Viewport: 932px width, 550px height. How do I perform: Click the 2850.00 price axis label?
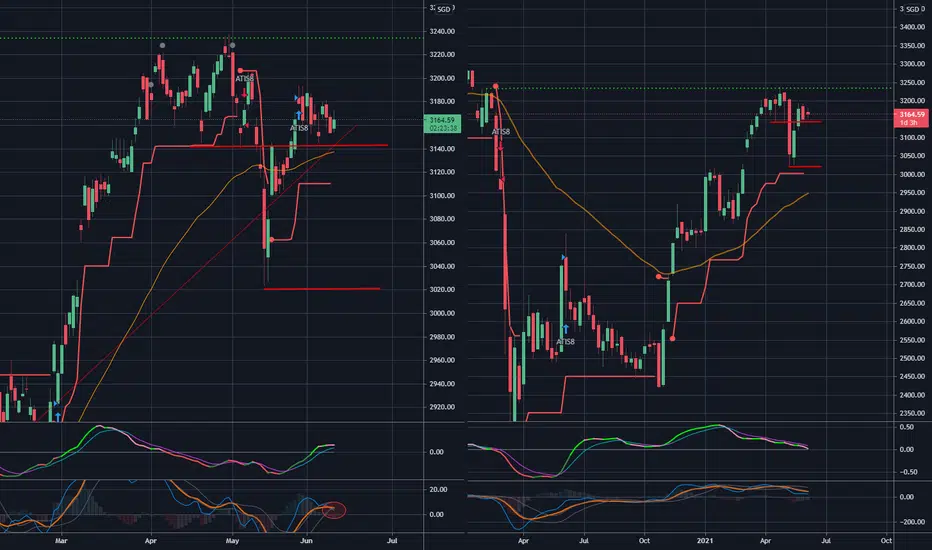(x=912, y=230)
